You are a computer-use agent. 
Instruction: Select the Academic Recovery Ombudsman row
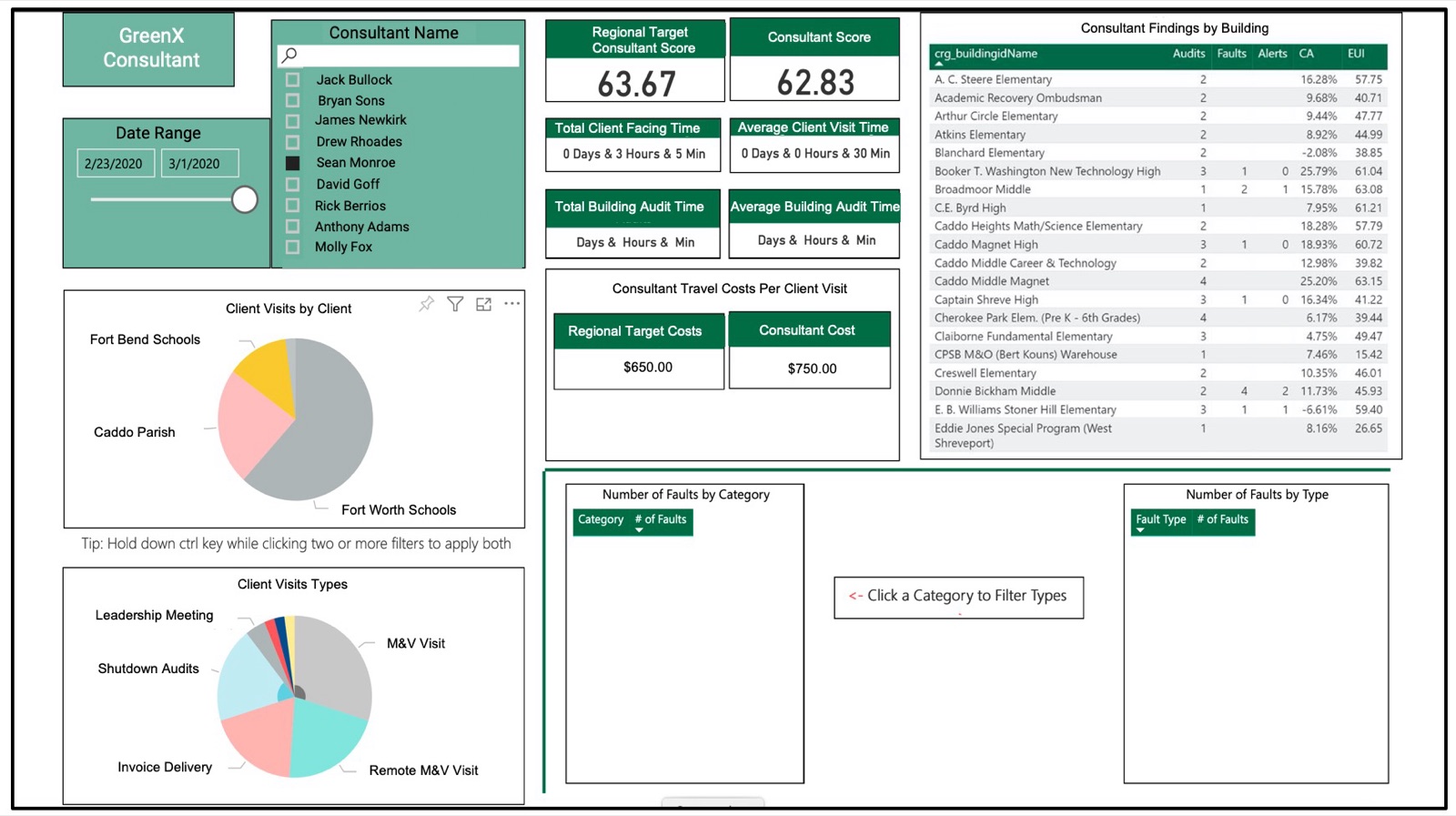[x=1158, y=98]
